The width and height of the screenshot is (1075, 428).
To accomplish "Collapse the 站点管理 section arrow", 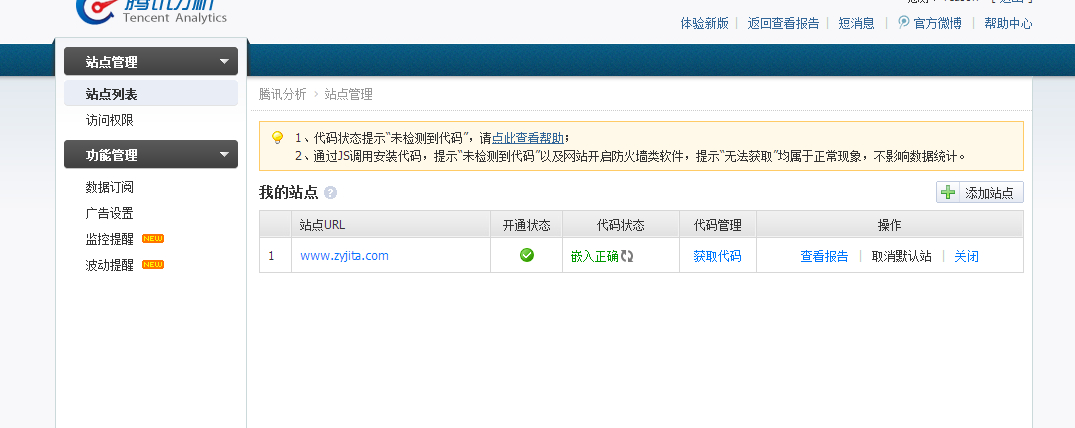I will point(224,62).
